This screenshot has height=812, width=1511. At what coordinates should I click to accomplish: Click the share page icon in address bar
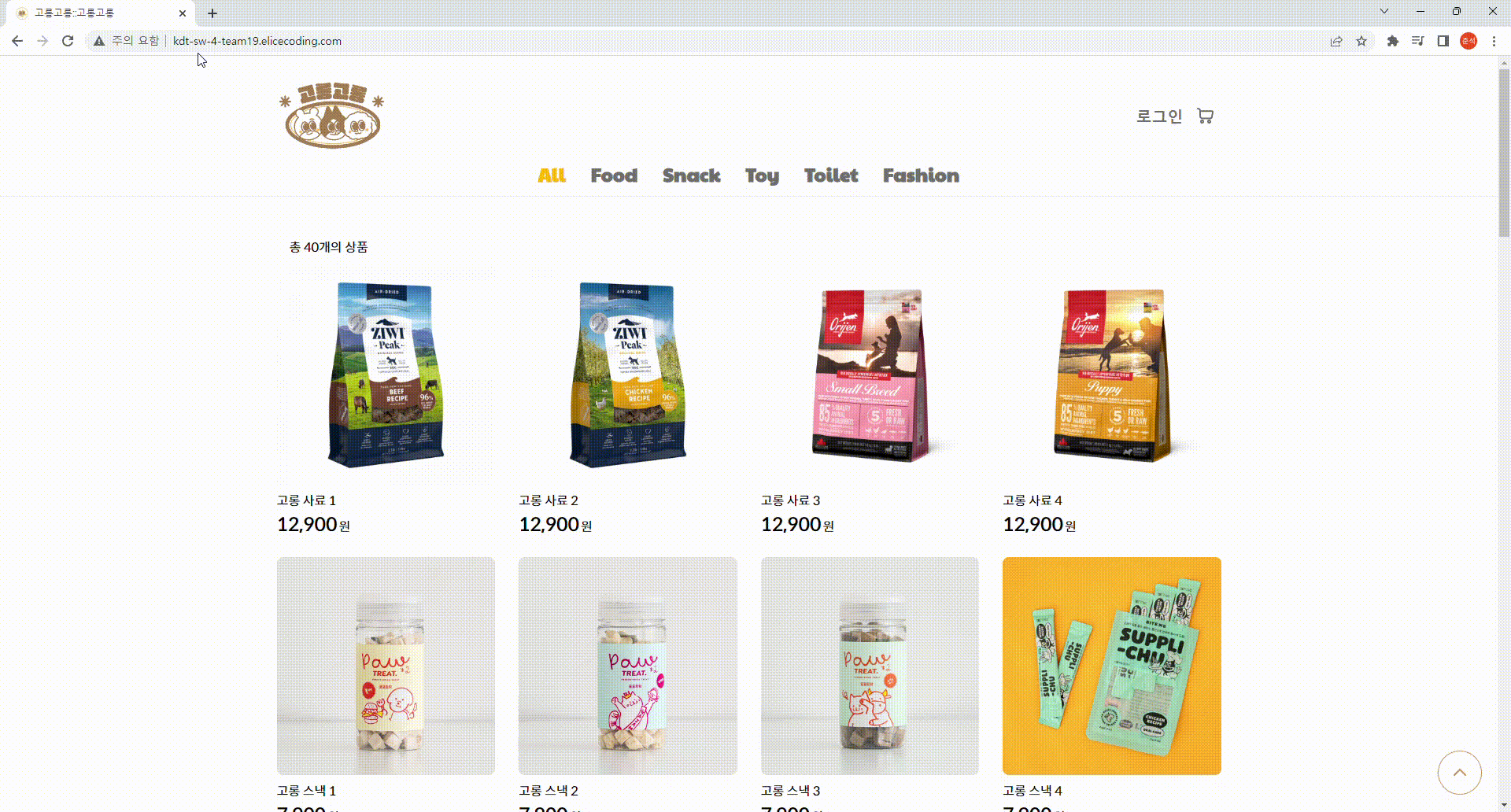click(1336, 41)
